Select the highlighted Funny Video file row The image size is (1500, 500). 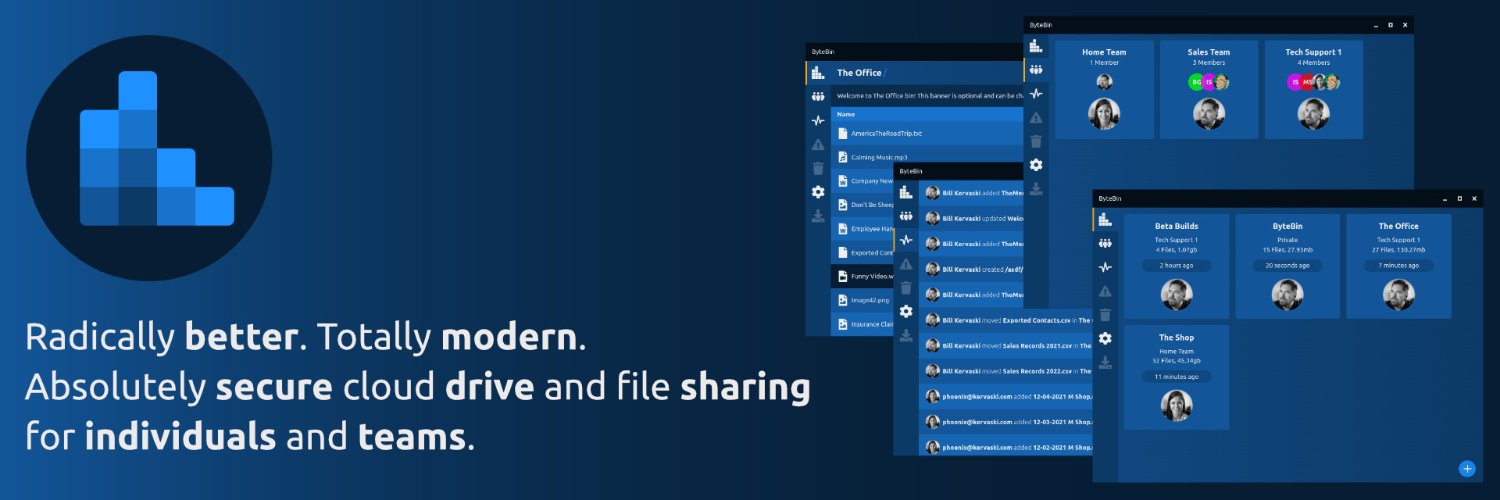pyautogui.click(x=863, y=277)
